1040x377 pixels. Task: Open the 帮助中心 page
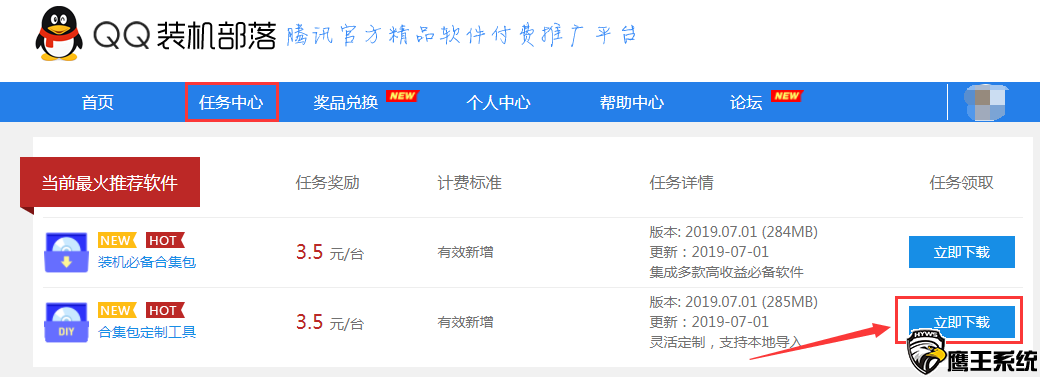[x=631, y=103]
